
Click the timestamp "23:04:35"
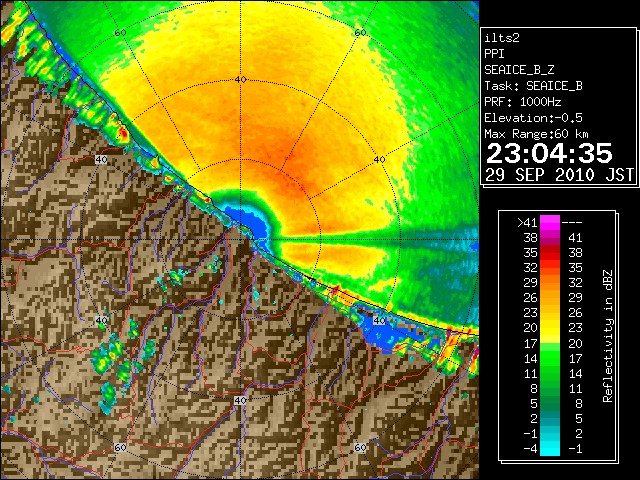[x=549, y=153]
